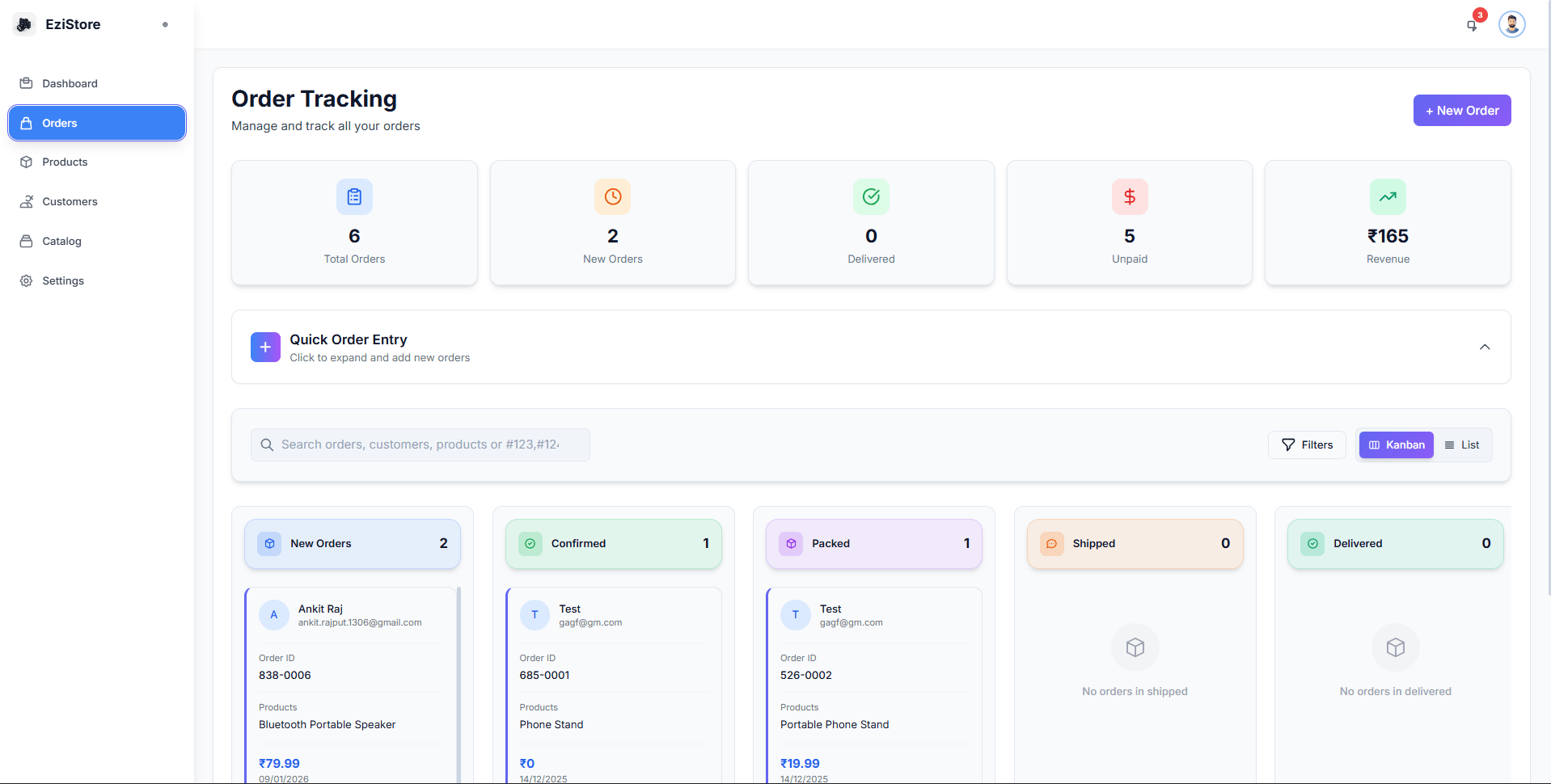Open the user profile avatar menu
This screenshot has height=784, width=1551.
[x=1511, y=24]
